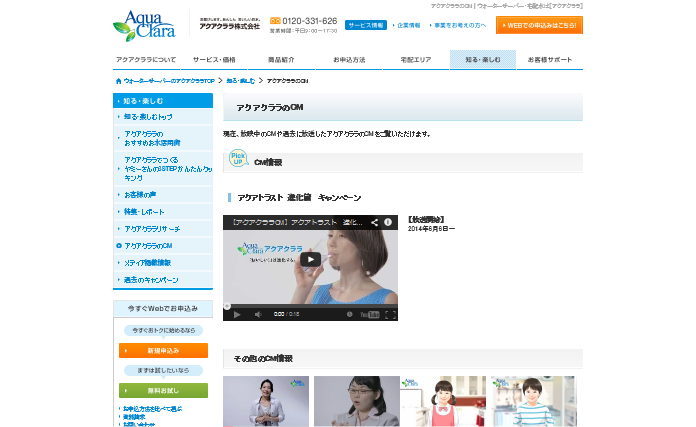Click the watch later clock icon
Viewport: 696px width, 427px height.
tap(349, 314)
